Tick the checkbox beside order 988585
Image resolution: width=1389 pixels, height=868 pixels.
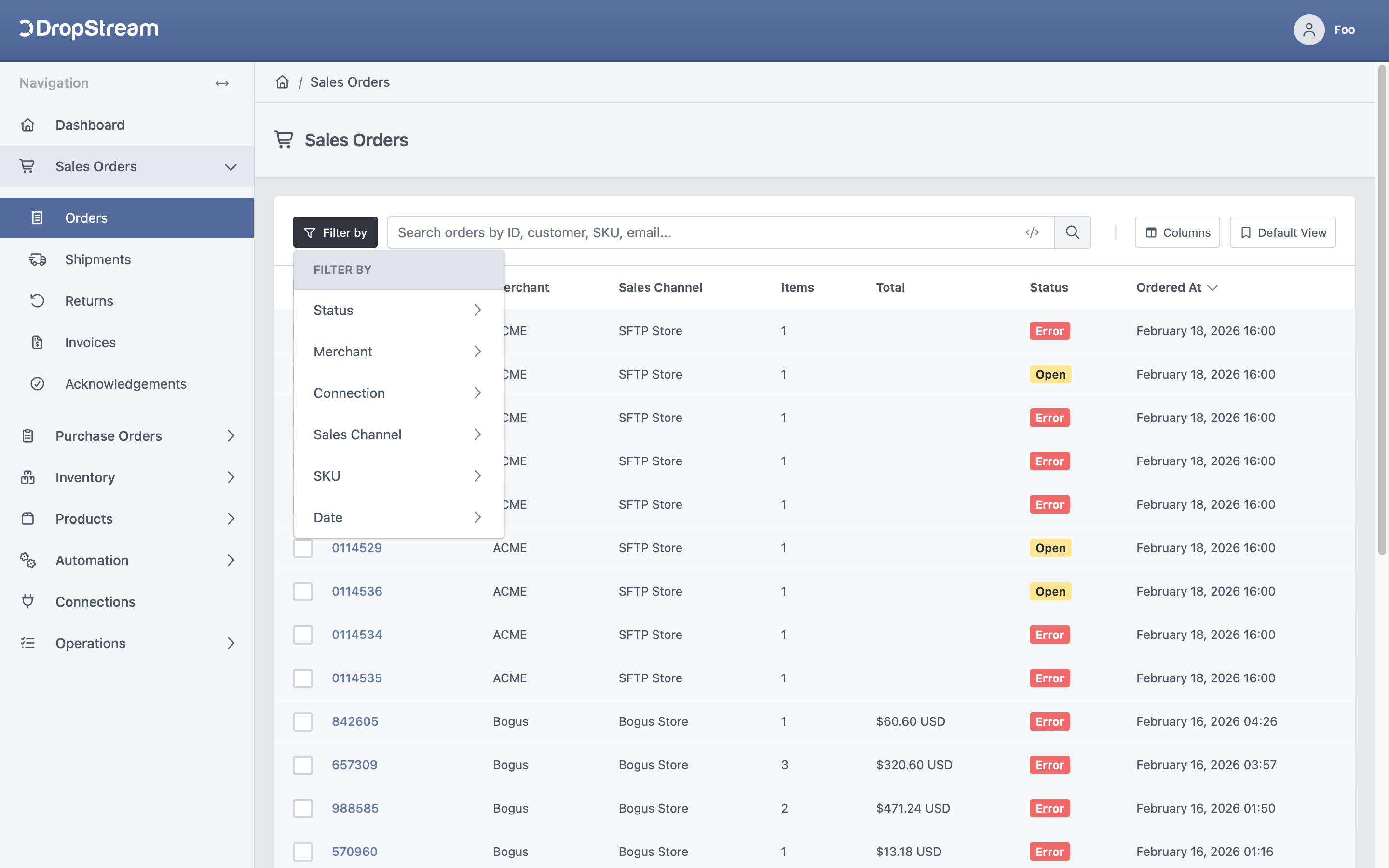[x=303, y=808]
